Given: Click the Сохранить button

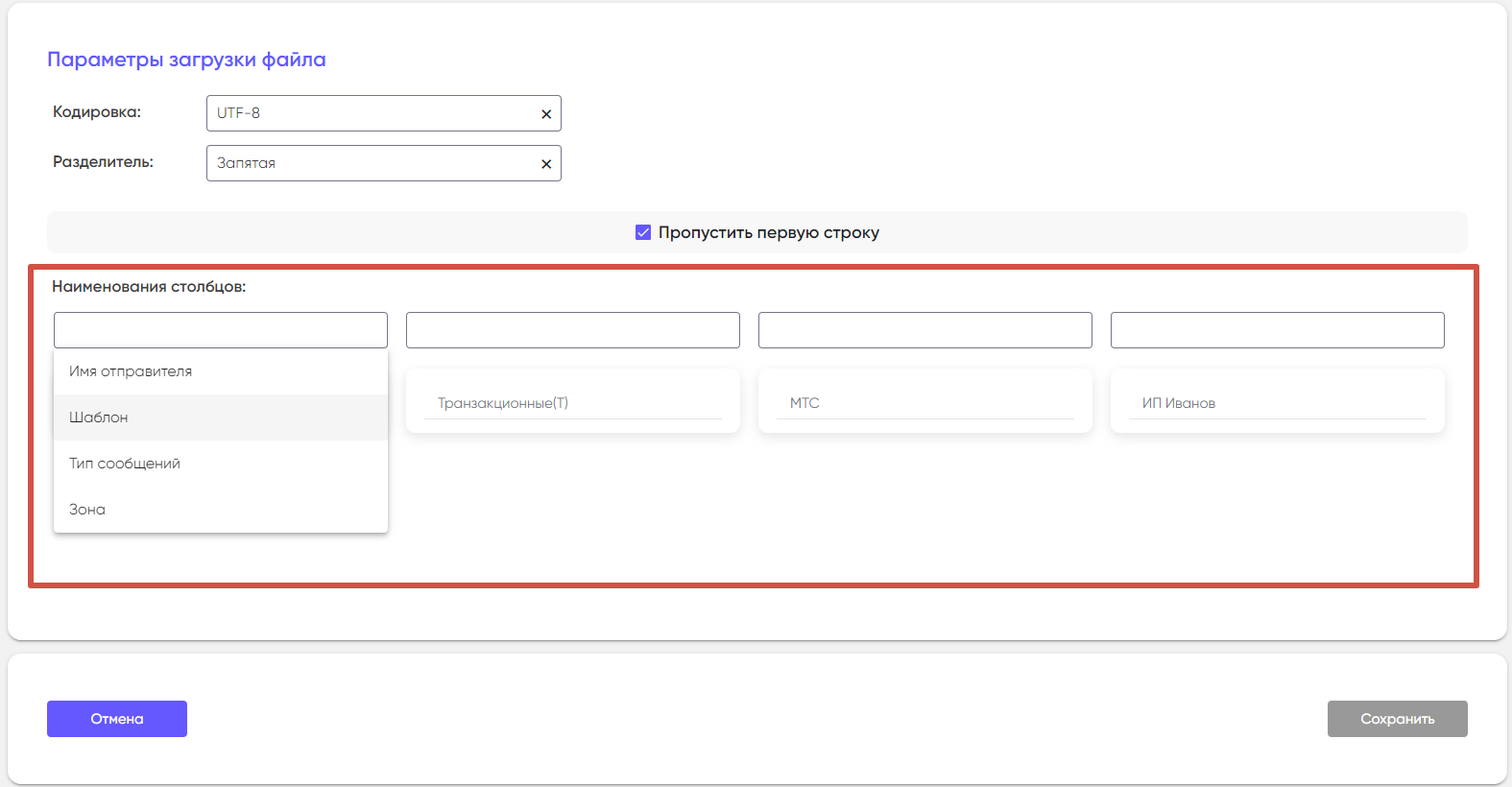Looking at the screenshot, I should pos(1397,719).
